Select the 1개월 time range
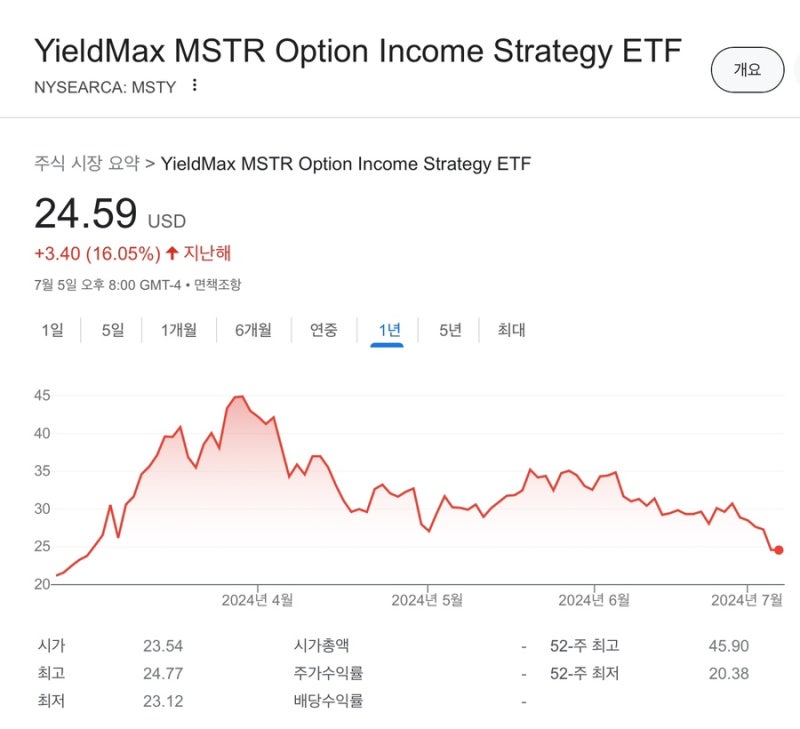This screenshot has width=800, height=729. click(177, 329)
